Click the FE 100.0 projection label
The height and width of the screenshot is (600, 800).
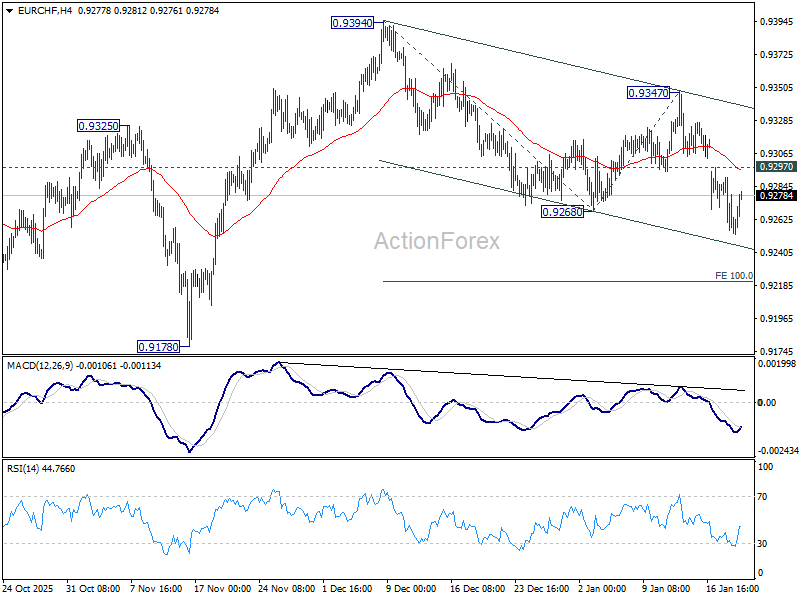pyautogui.click(x=734, y=276)
